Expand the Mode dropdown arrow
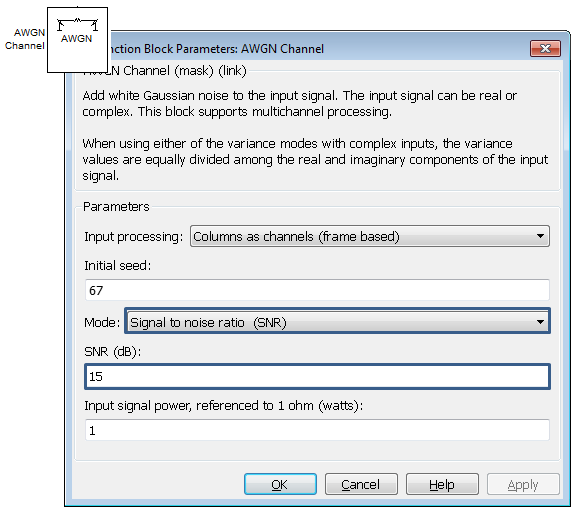The image size is (575, 510). [x=540, y=322]
